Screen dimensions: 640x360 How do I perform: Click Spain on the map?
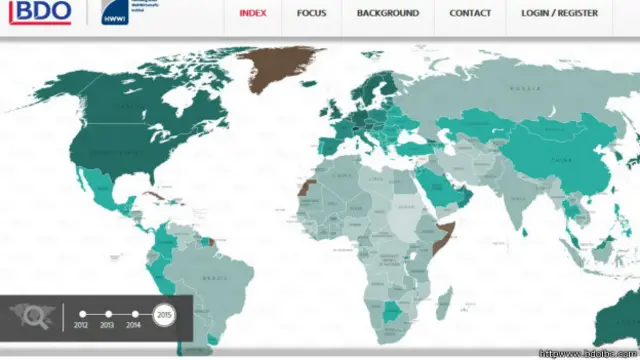coord(330,146)
